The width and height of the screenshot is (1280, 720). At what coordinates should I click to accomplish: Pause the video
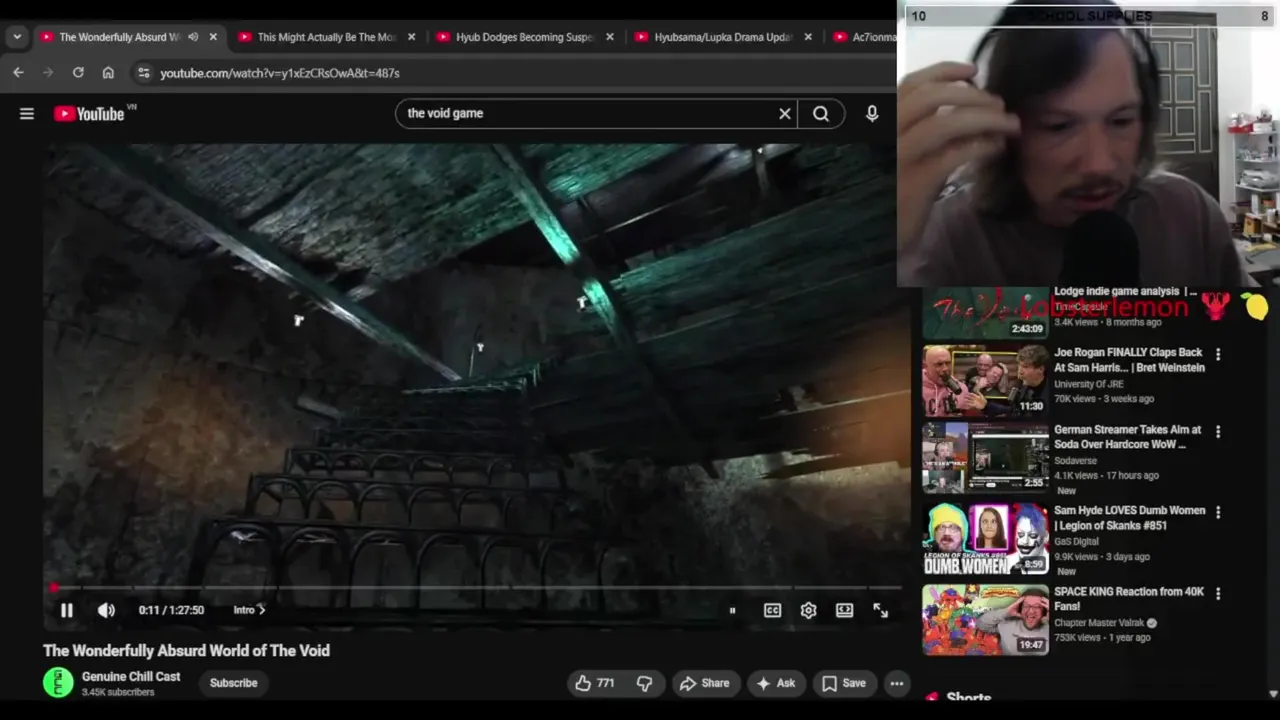click(67, 610)
